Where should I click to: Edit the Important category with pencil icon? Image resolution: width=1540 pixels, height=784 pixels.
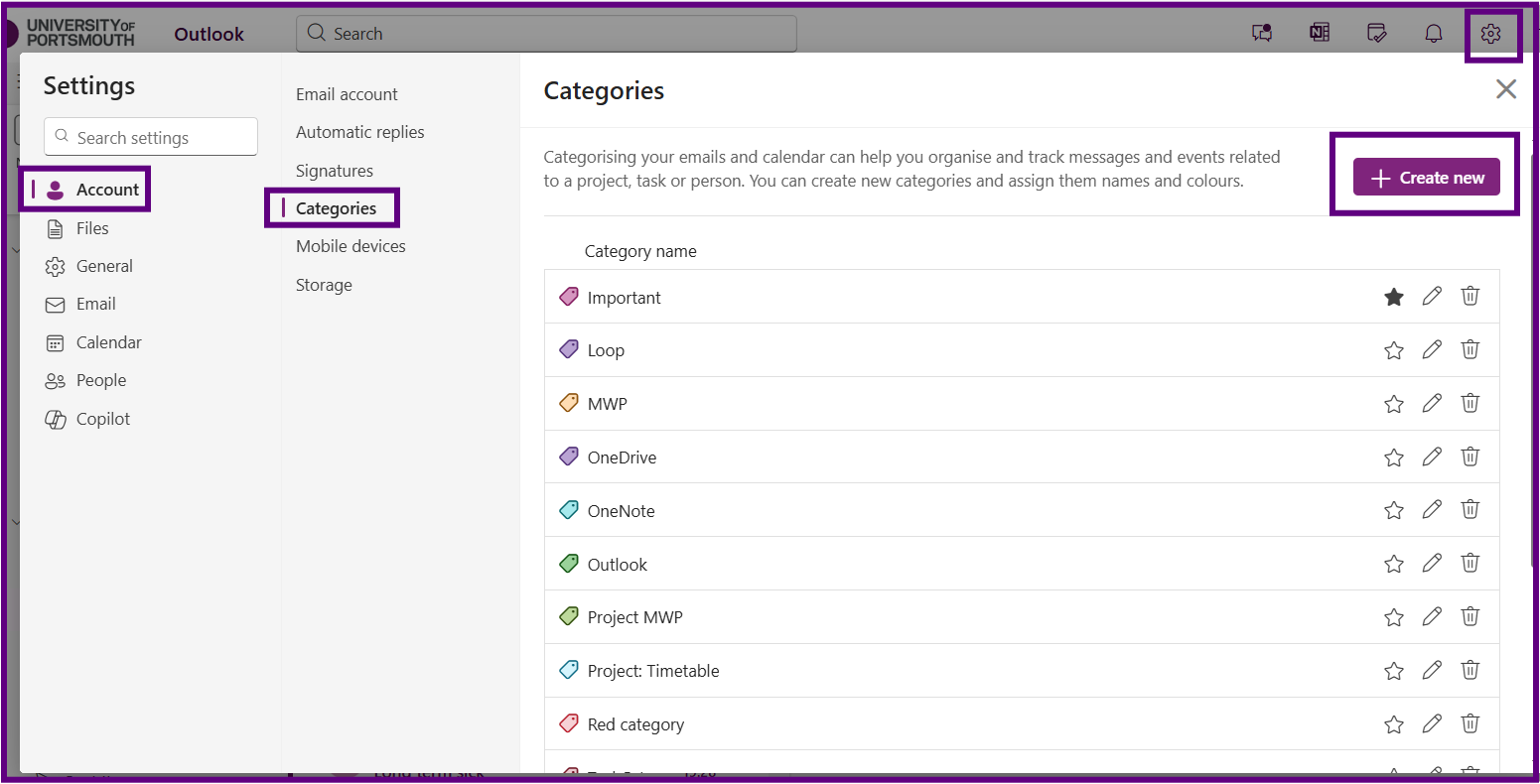click(x=1432, y=296)
